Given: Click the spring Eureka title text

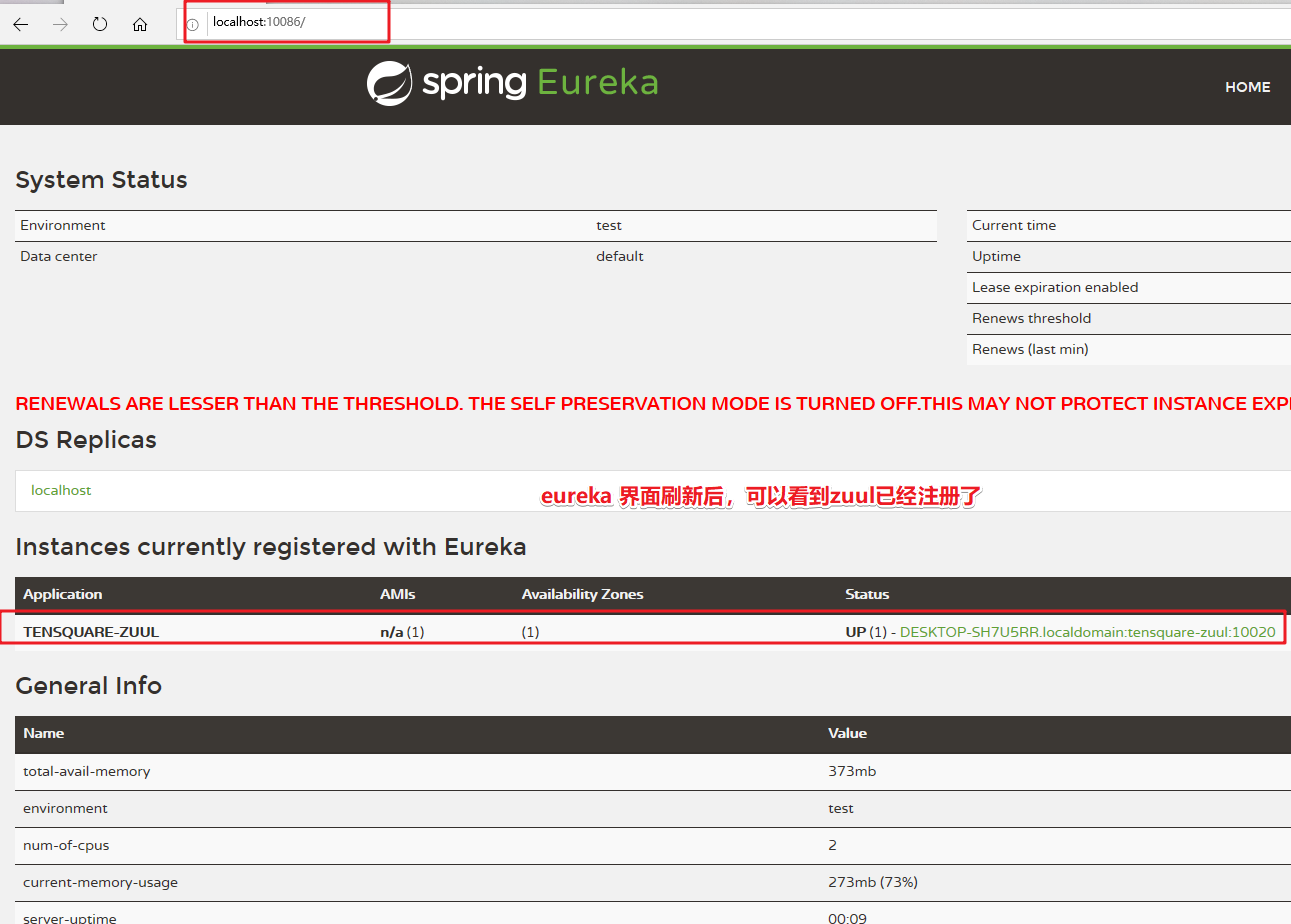Looking at the screenshot, I should point(540,83).
